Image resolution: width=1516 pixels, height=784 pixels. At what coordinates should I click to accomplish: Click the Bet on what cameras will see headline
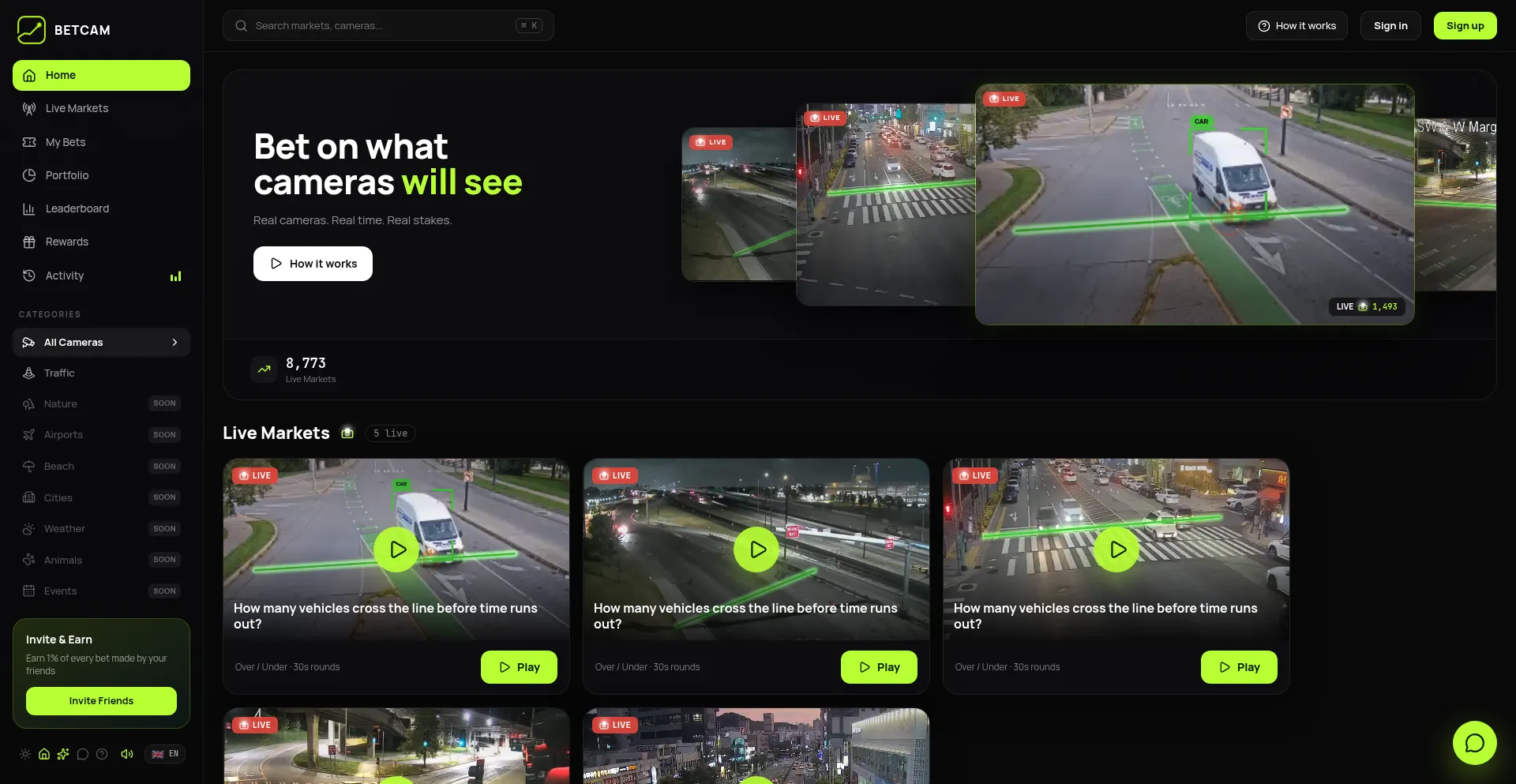coord(388,164)
